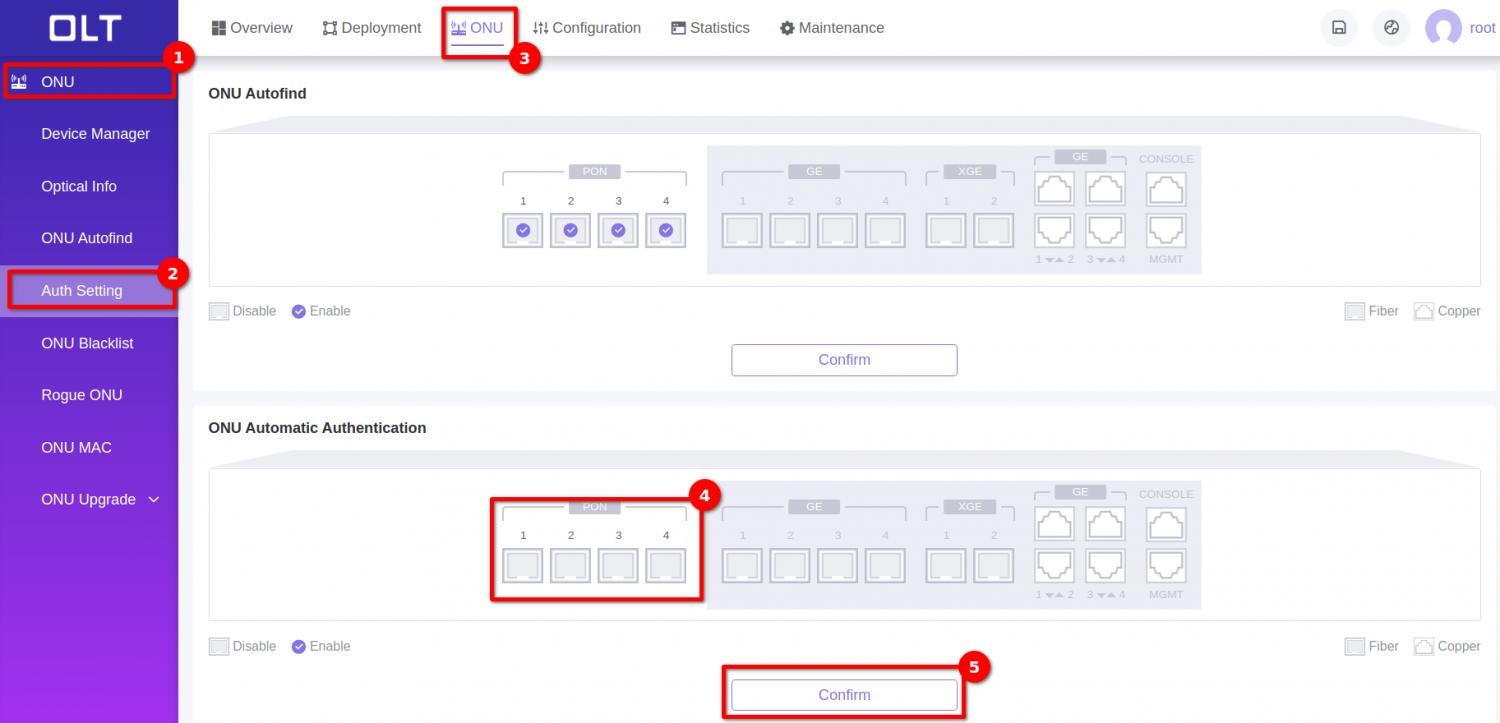The image size is (1500, 723).
Task: Click XGE port 1 in ONU Autofind
Action: (946, 231)
